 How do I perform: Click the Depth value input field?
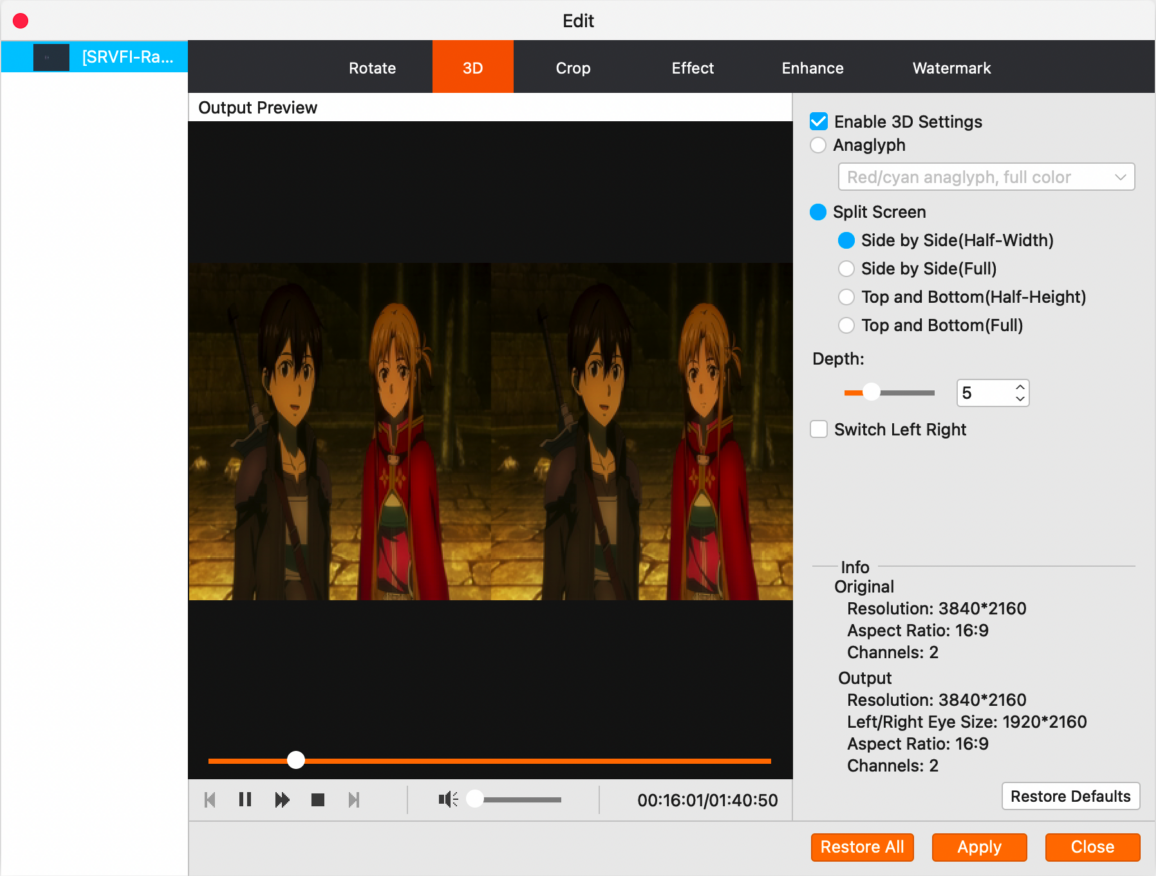pyautogui.click(x=985, y=393)
